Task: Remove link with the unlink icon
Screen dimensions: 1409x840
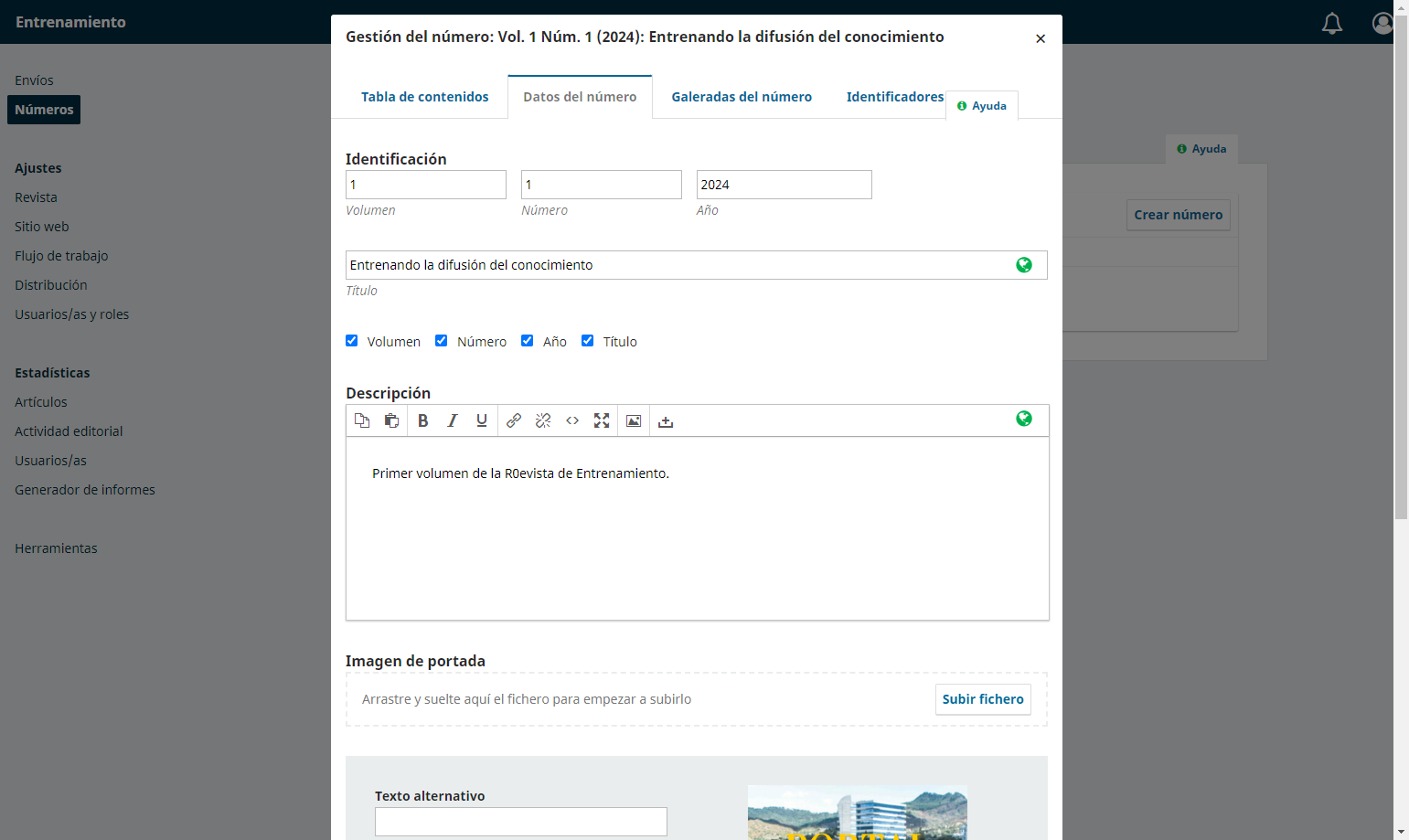Action: (543, 420)
